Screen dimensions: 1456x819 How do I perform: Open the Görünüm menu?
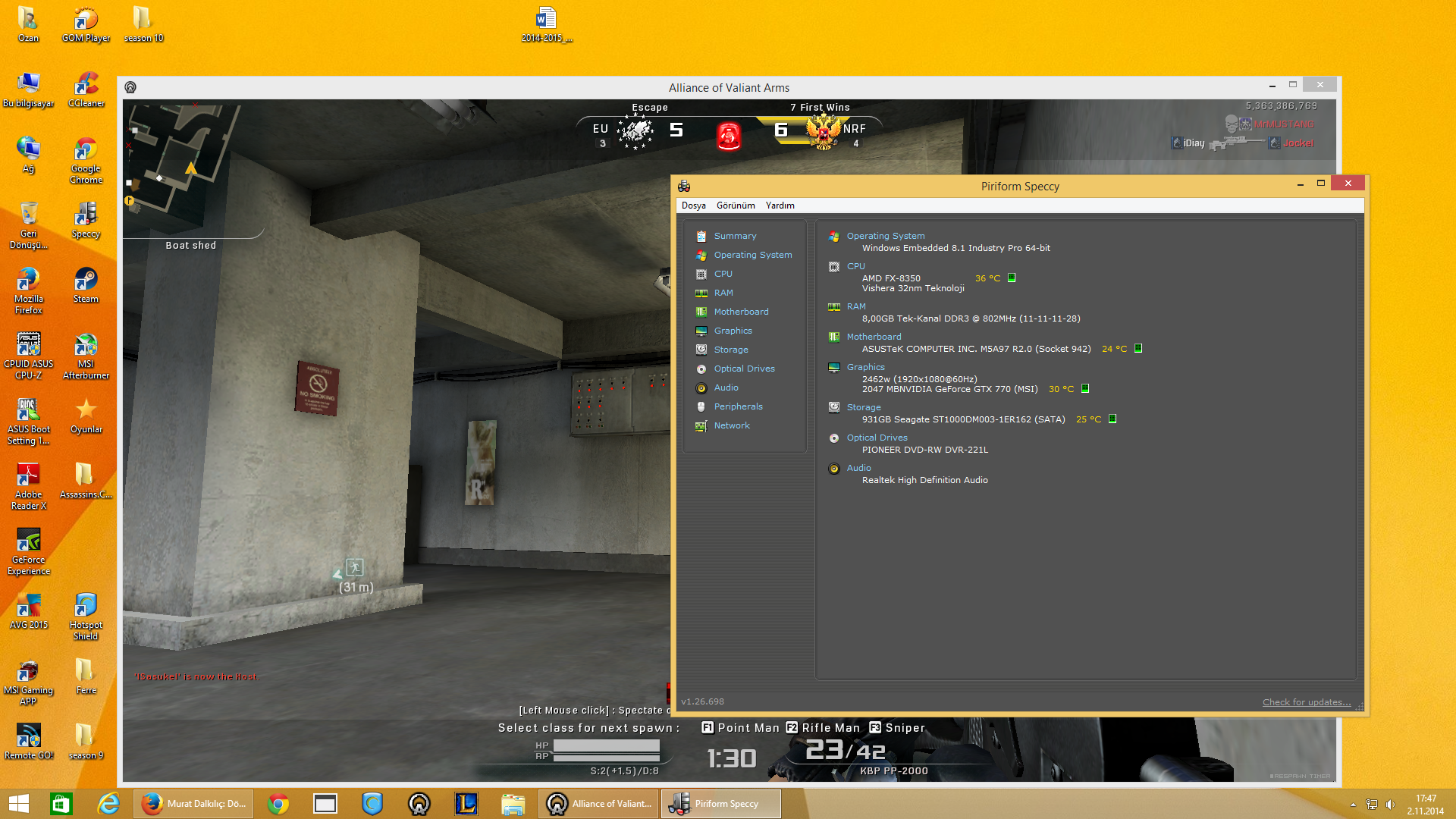(x=736, y=206)
